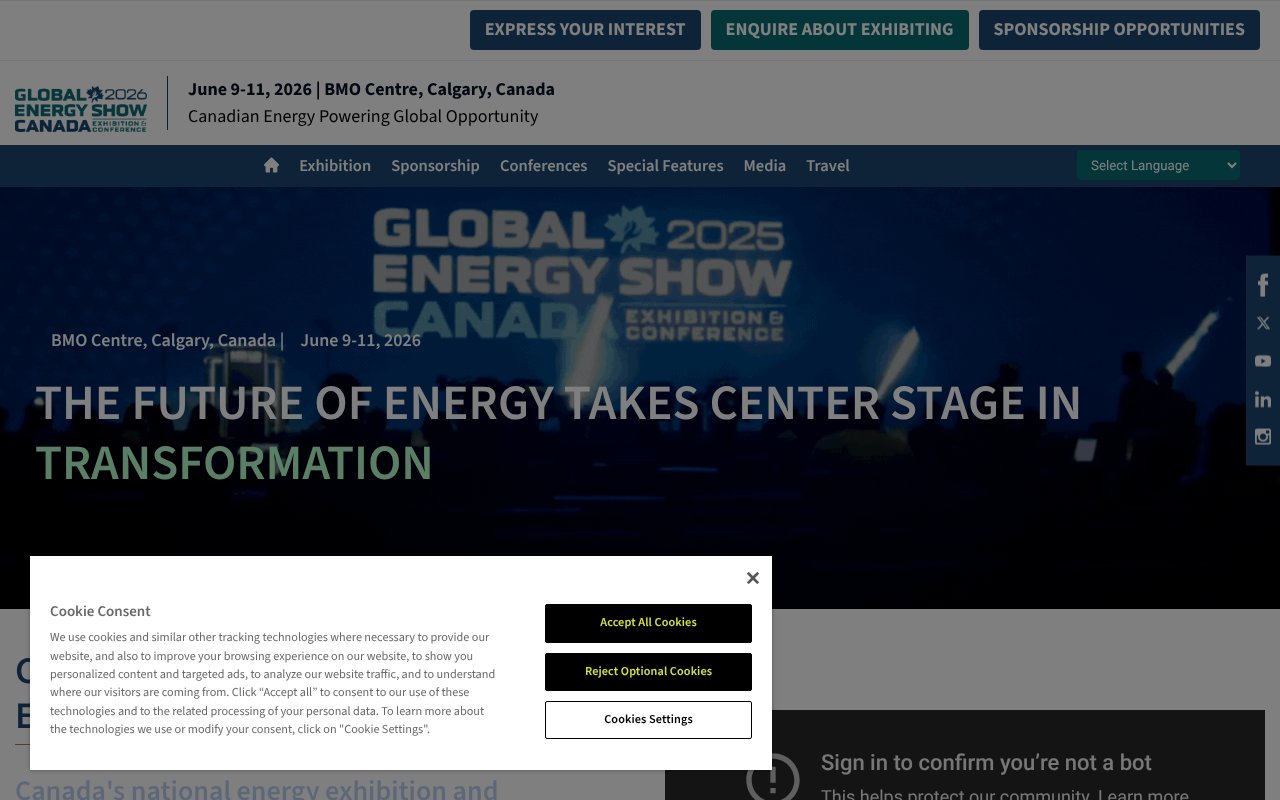Click the exclamation icon next to sign-in notice
Screen dimensions: 1280x800
(x=772, y=780)
